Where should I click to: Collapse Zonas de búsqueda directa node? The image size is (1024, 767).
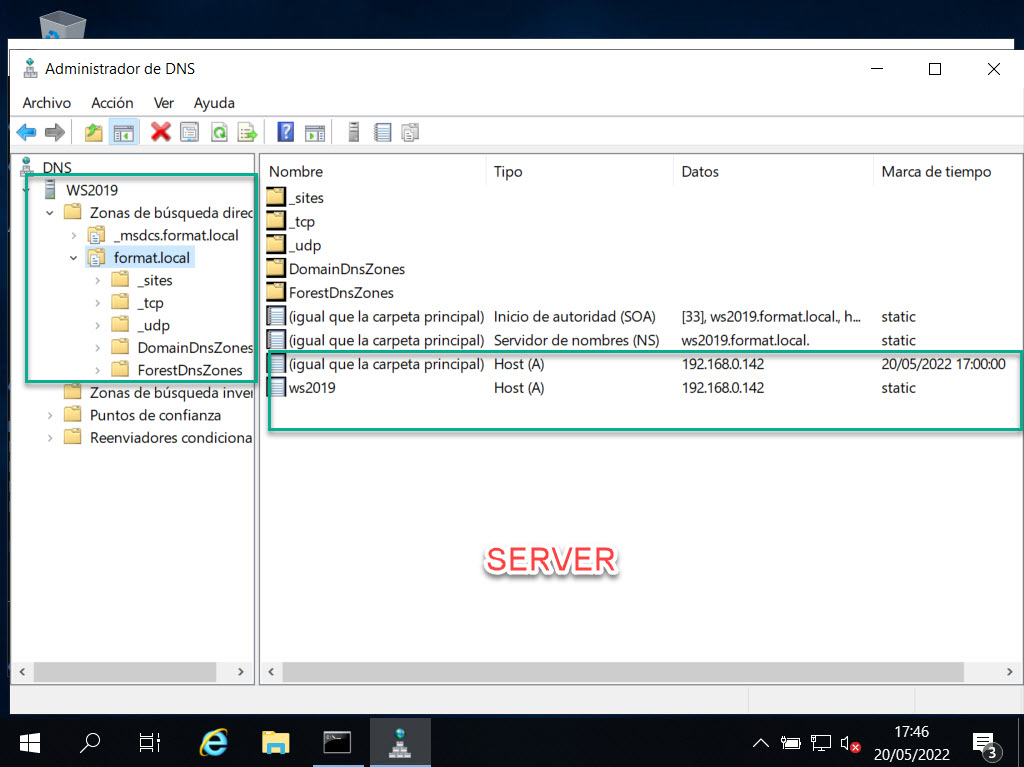click(50, 213)
